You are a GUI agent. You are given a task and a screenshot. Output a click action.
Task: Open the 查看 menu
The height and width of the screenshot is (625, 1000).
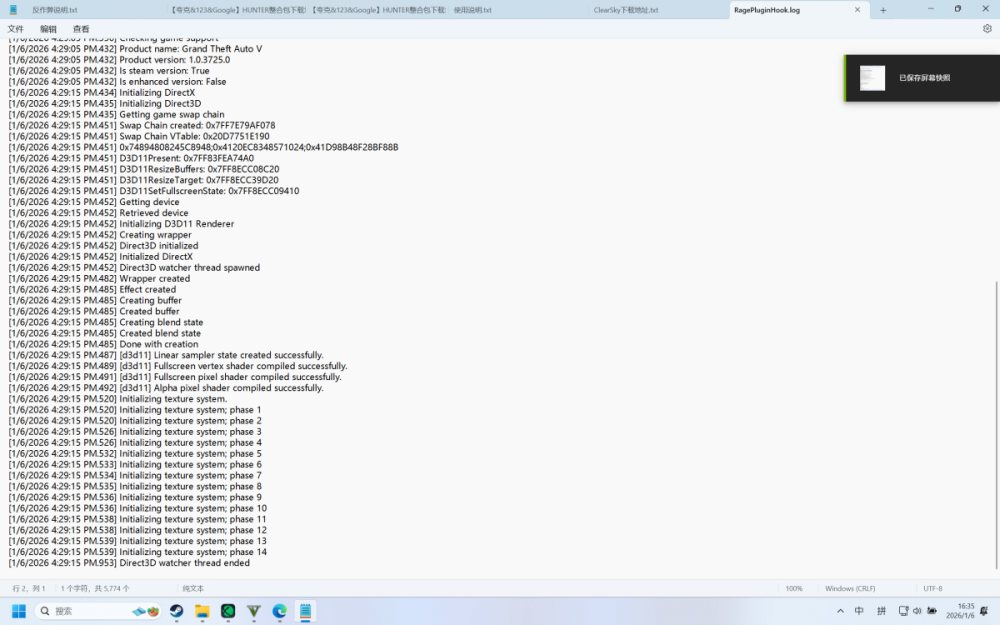pos(80,29)
